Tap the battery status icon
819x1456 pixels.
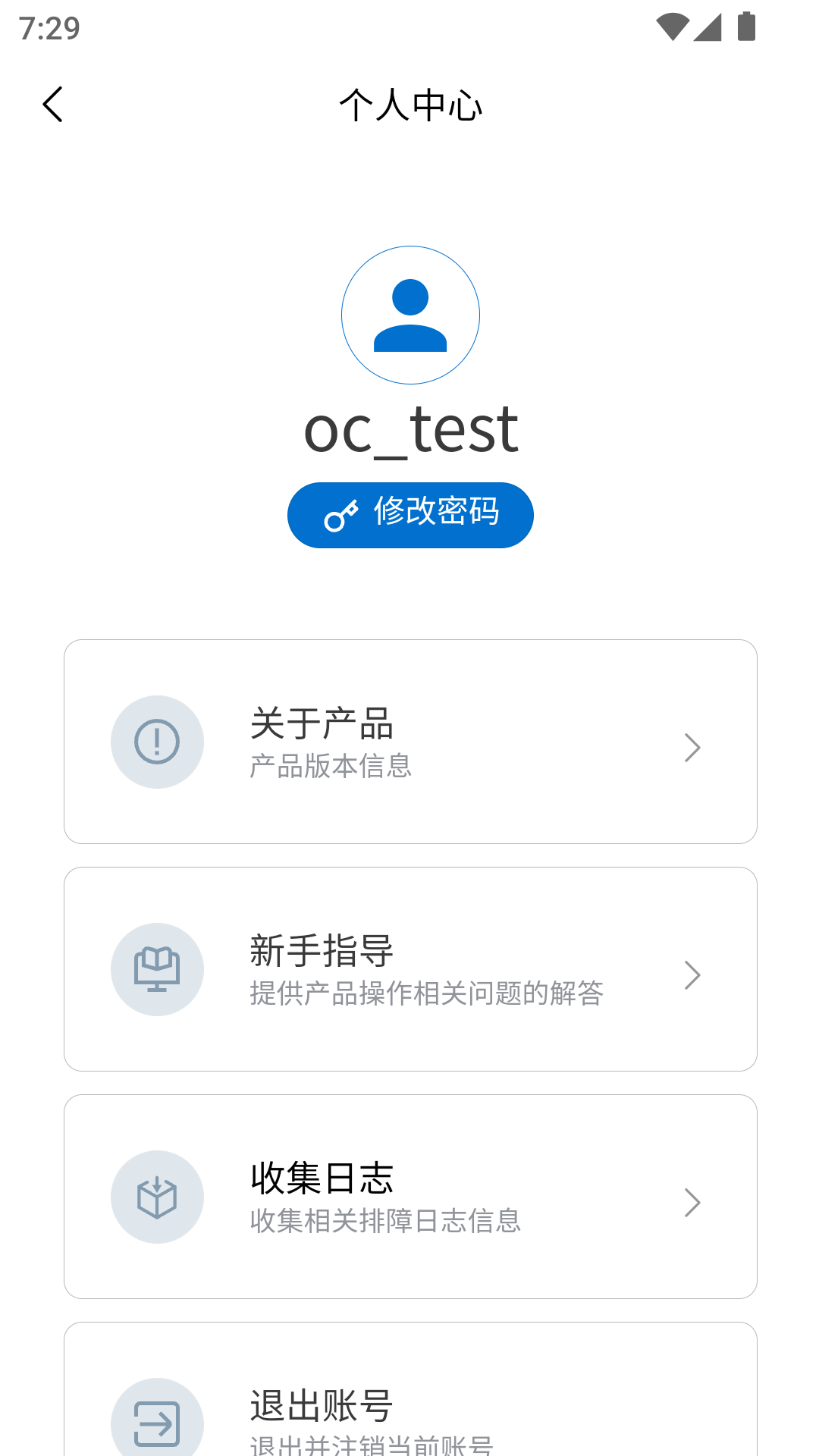pyautogui.click(x=746, y=27)
